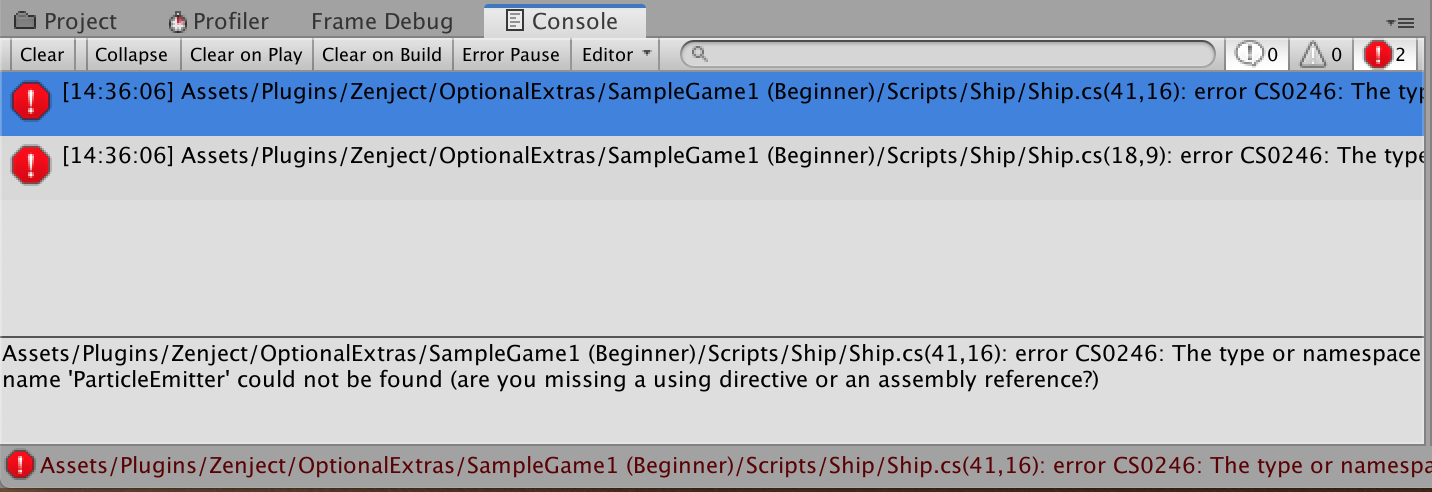Click the red error icon in the second log entry
Screen dimensions: 1432x492
pos(31,164)
